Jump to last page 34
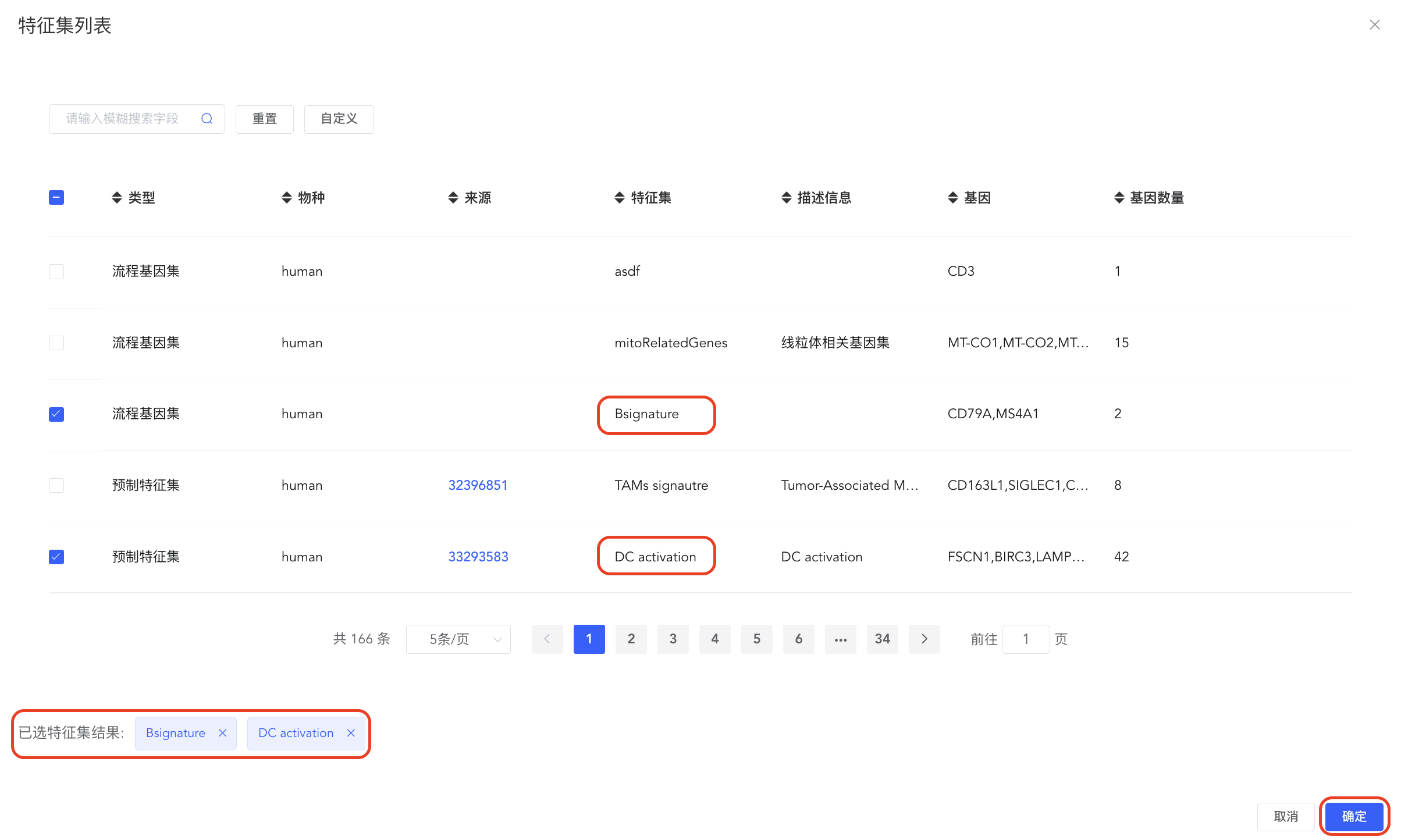 [883, 639]
